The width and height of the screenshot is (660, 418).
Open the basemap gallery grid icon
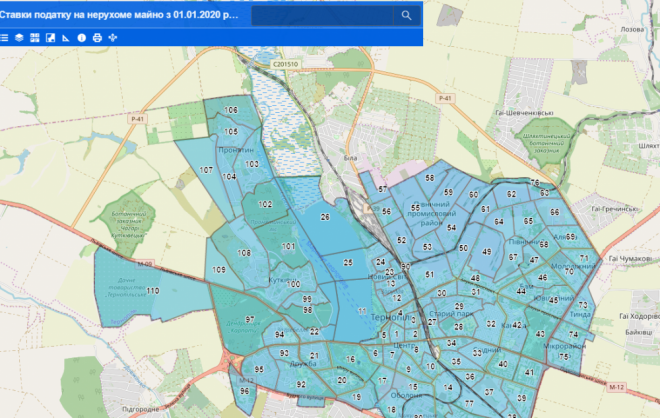(x=34, y=37)
